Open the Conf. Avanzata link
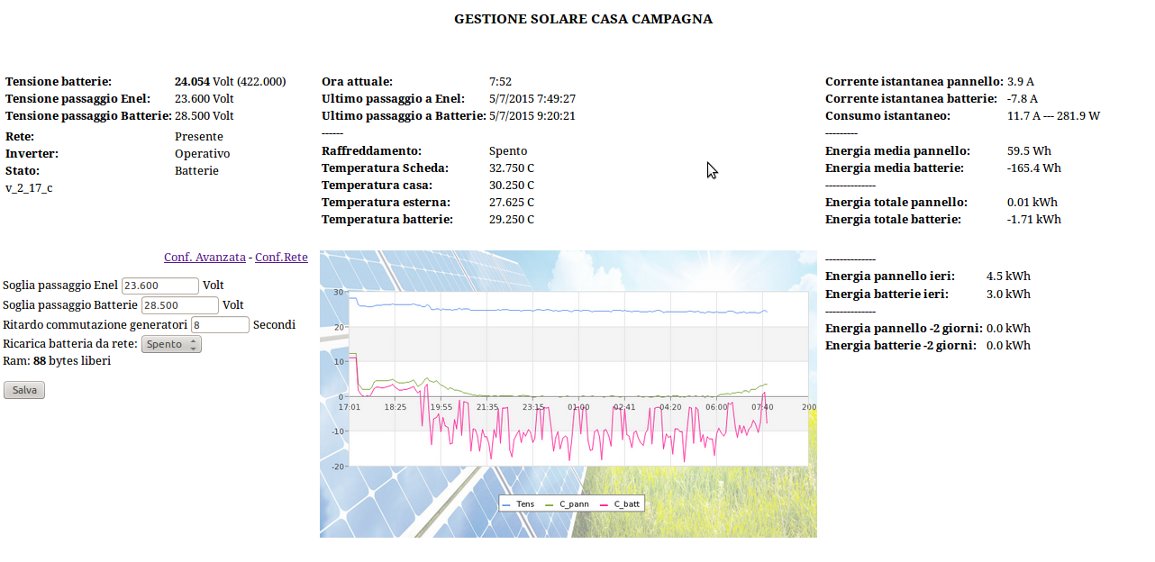This screenshot has width=1155, height=562. [x=205, y=258]
